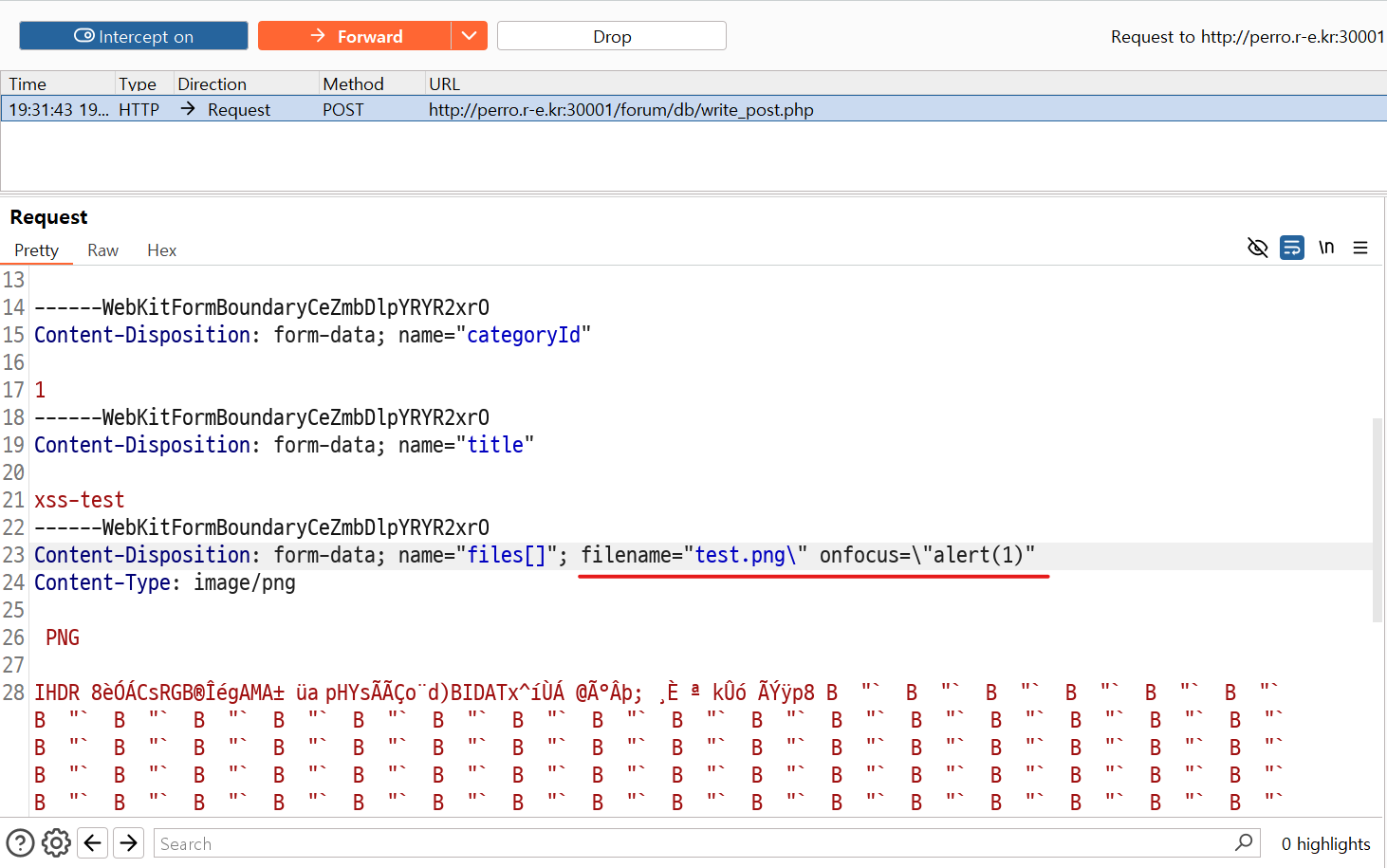Forward the intercepted request
This screenshot has height=868, width=1387.
(x=355, y=36)
